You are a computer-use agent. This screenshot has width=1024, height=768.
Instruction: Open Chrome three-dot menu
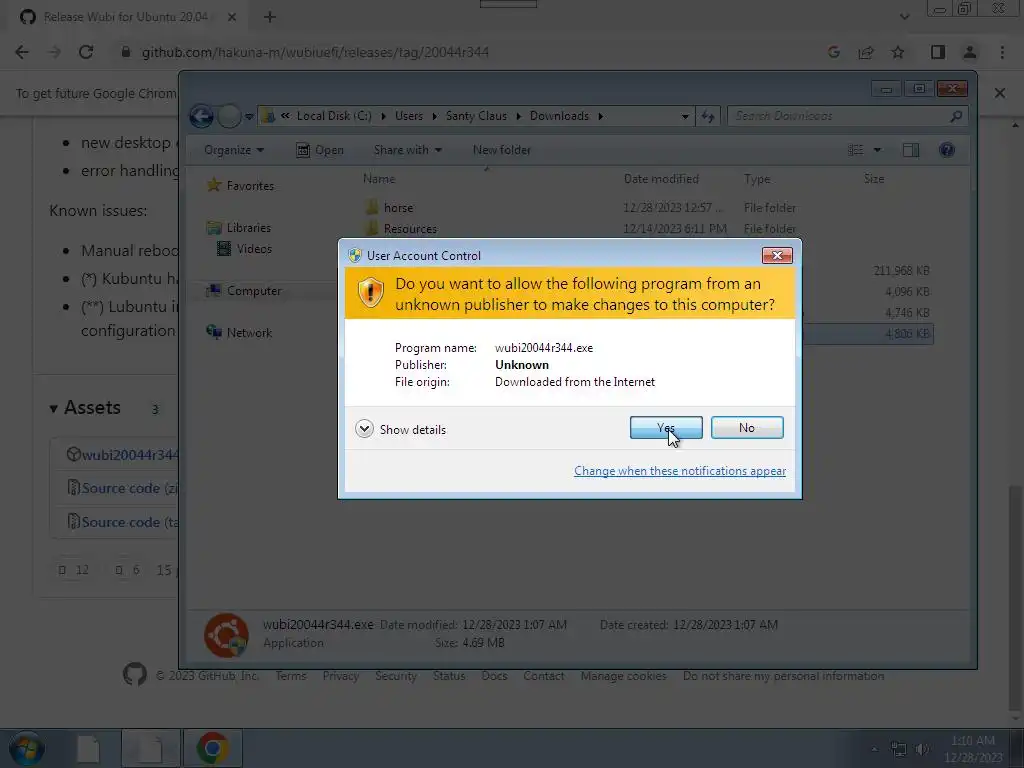pos(1002,52)
